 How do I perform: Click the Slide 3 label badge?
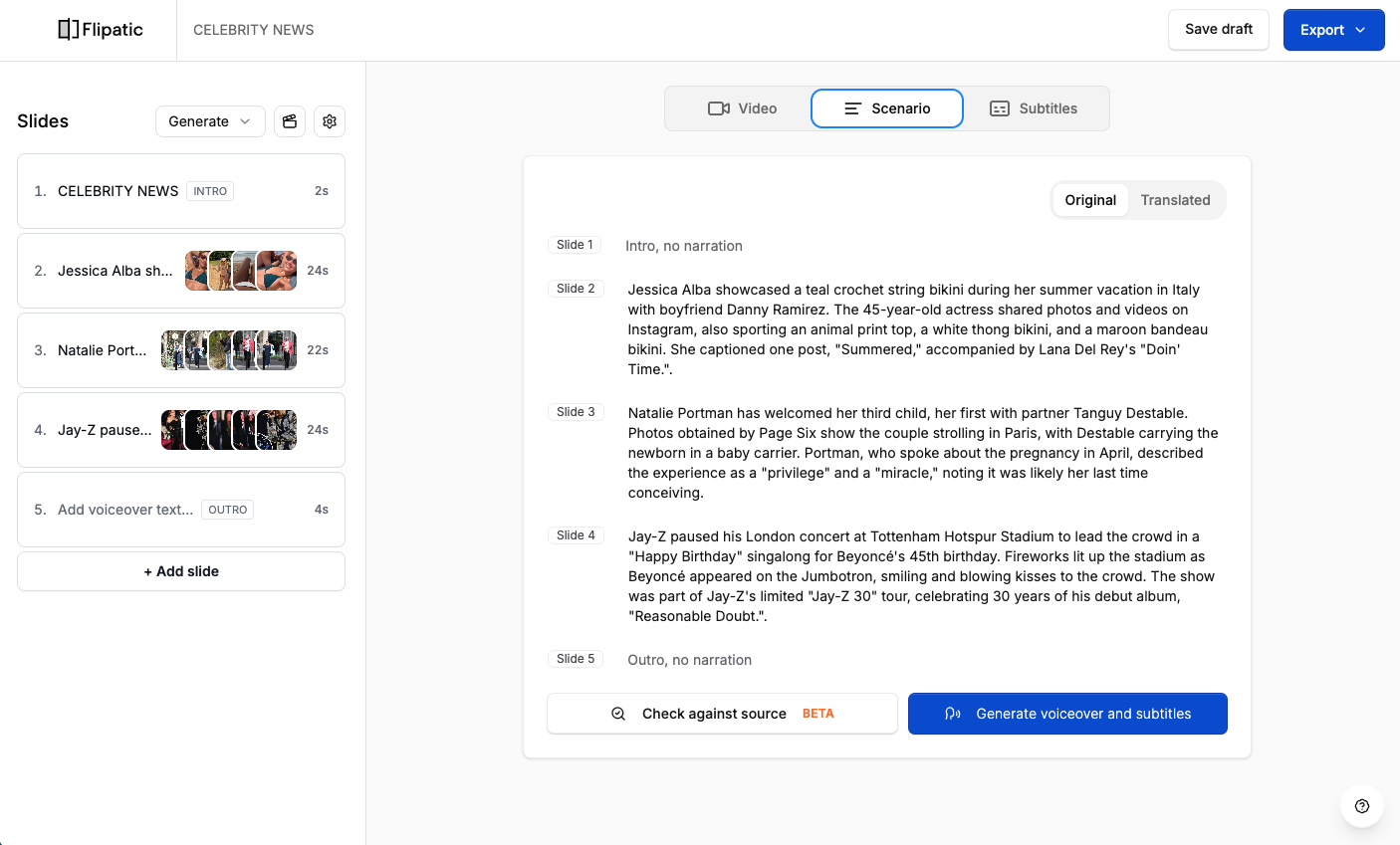coord(576,412)
